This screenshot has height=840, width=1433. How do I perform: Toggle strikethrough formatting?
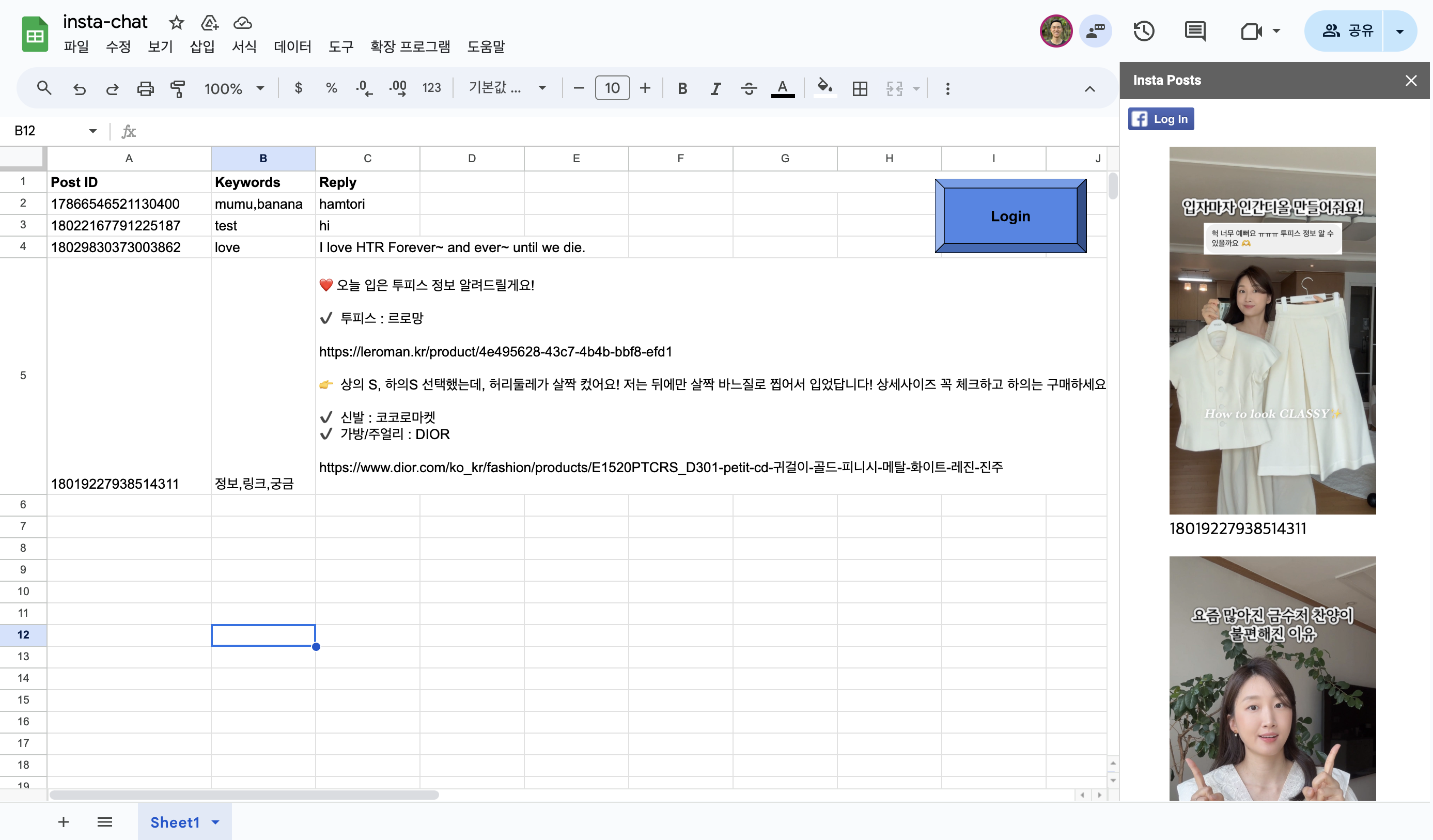(x=749, y=89)
